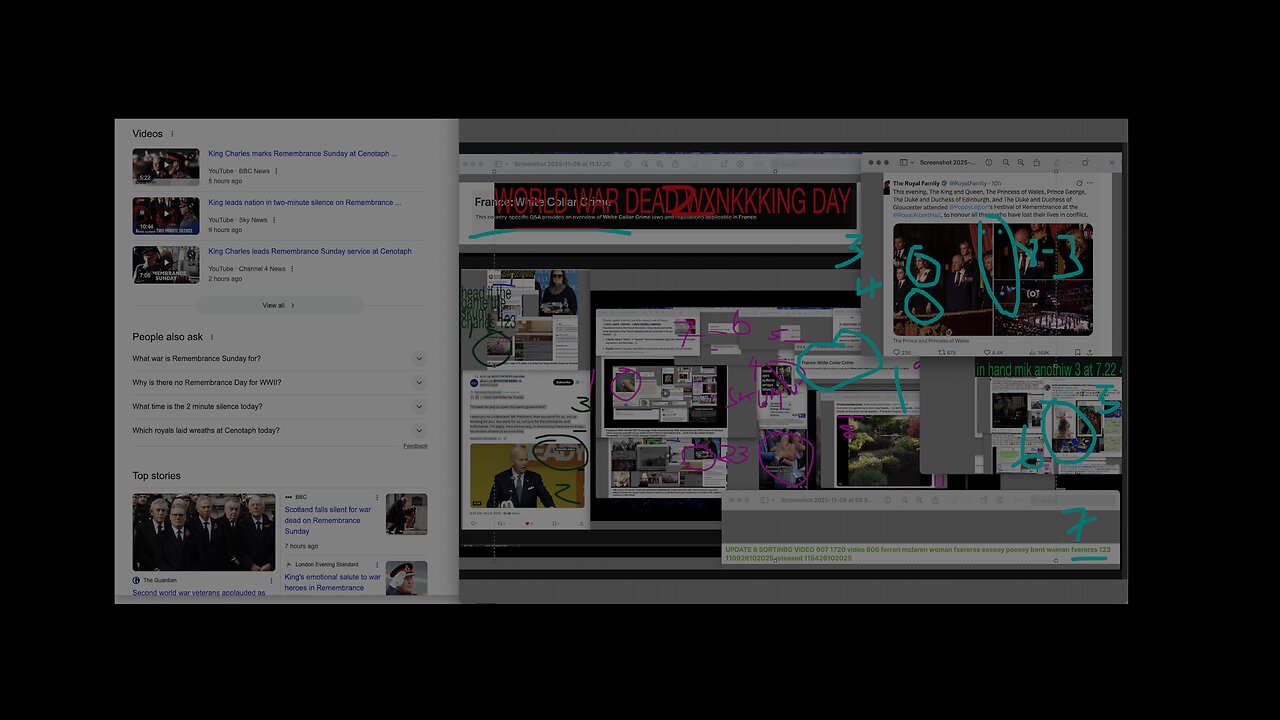This screenshot has width=1280, height=720.
Task: Open King Charles marks Remembrance Sunday video link
Action: tap(302, 154)
